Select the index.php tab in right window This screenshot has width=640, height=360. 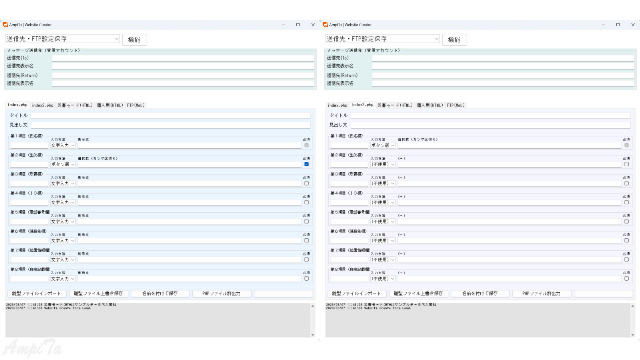337,105
